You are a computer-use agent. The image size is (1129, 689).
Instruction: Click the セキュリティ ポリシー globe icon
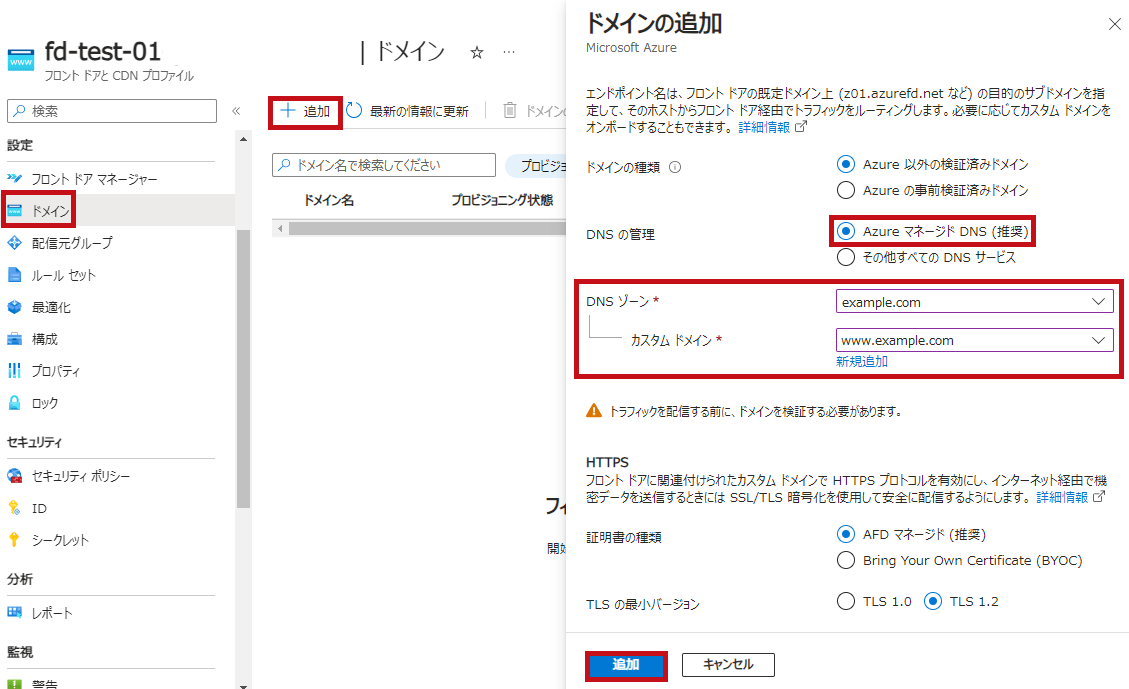coord(14,476)
